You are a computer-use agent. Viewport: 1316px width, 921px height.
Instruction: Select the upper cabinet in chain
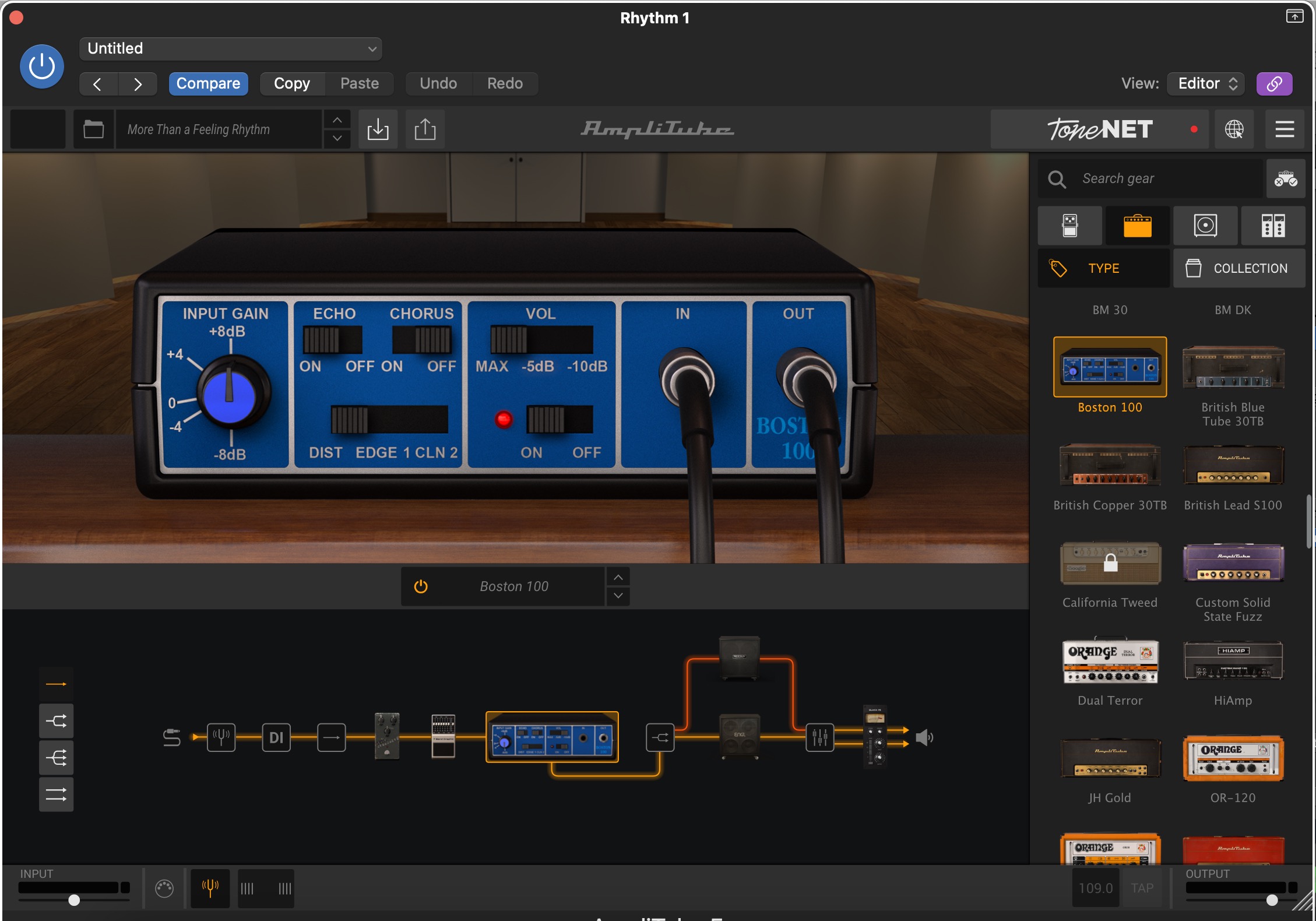pos(739,659)
